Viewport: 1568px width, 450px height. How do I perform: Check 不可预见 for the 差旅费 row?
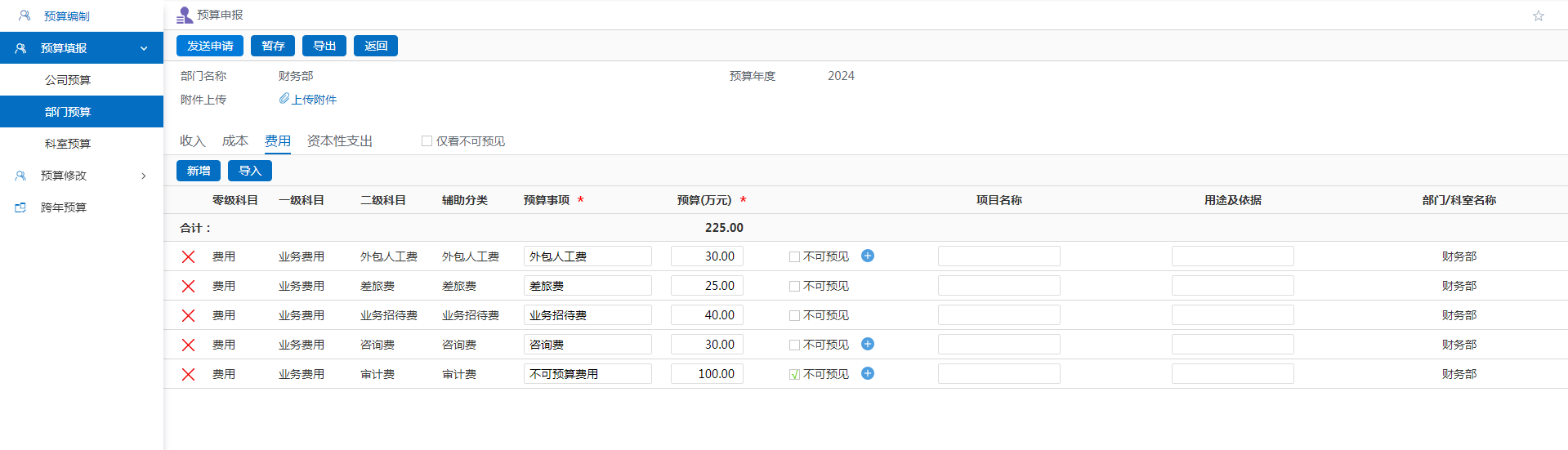click(794, 287)
